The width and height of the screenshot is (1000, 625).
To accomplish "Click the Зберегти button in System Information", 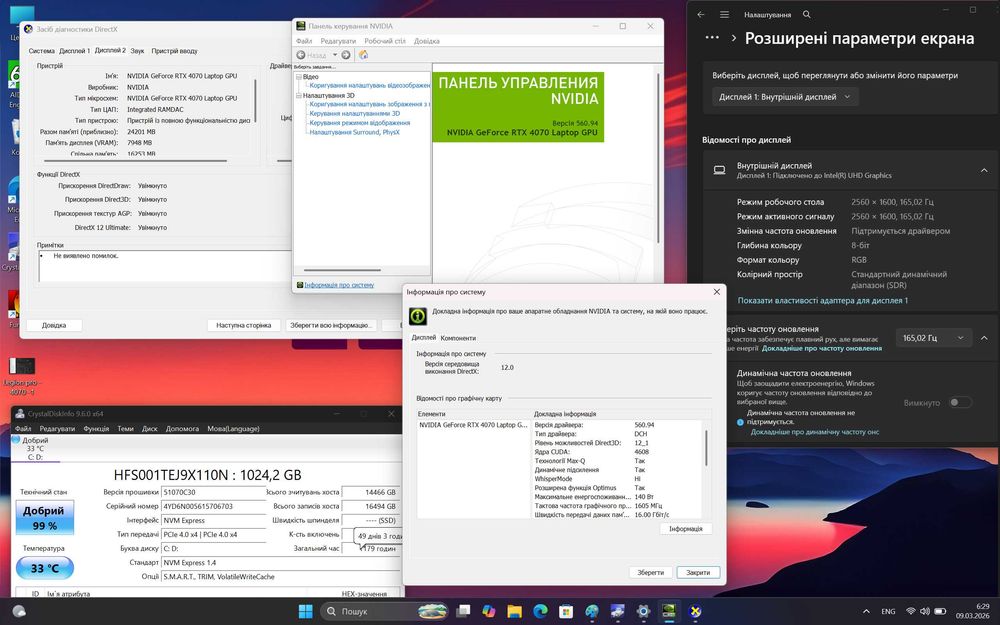I will pyautogui.click(x=651, y=573).
